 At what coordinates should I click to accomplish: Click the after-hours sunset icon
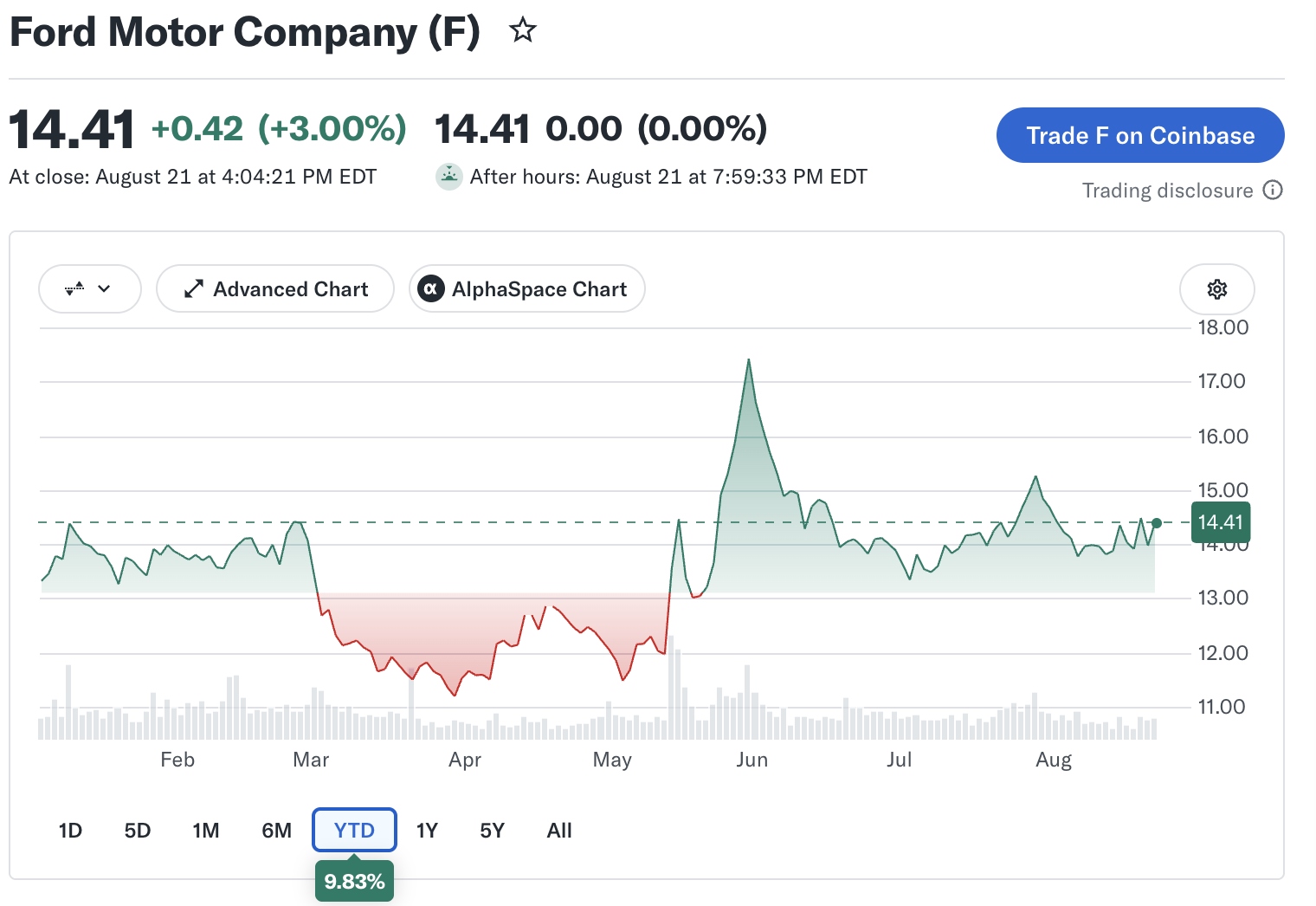pyautogui.click(x=448, y=177)
